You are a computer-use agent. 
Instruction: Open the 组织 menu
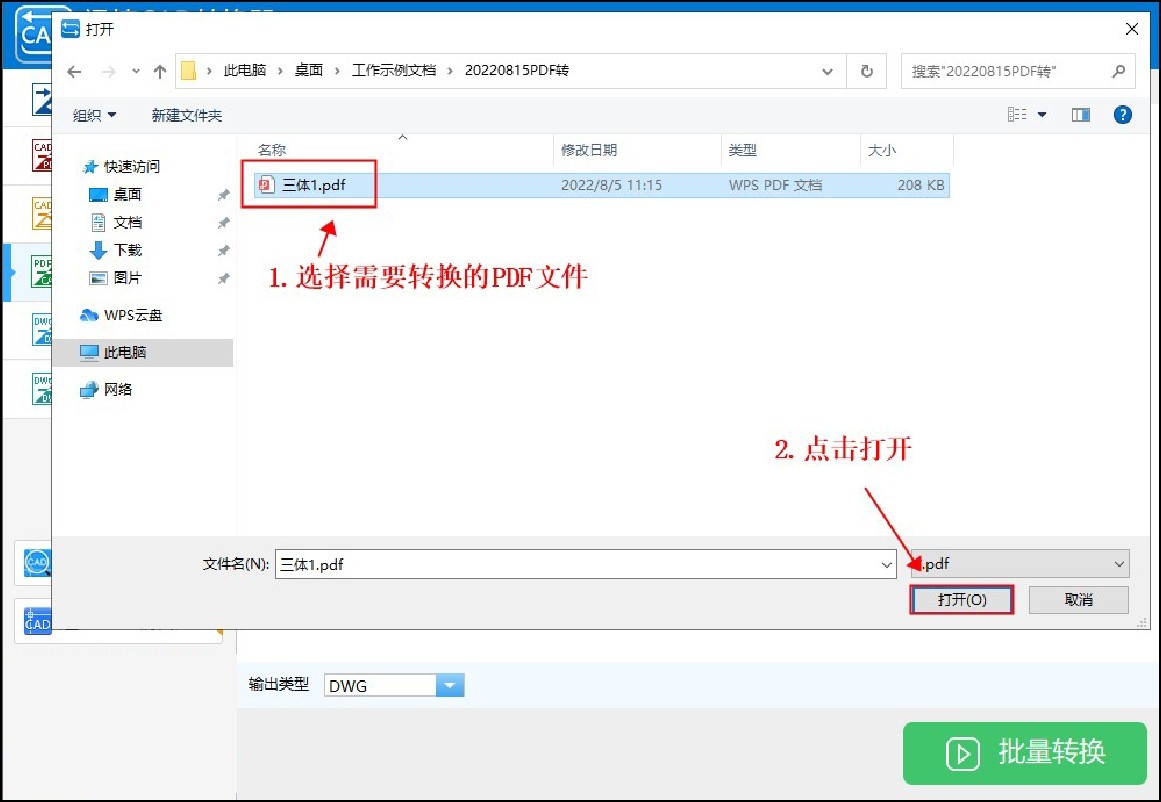(x=93, y=114)
